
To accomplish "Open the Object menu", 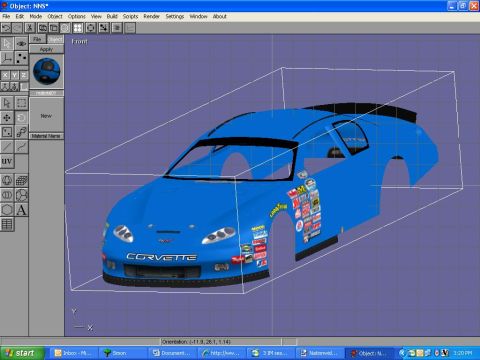I will pos(55,16).
